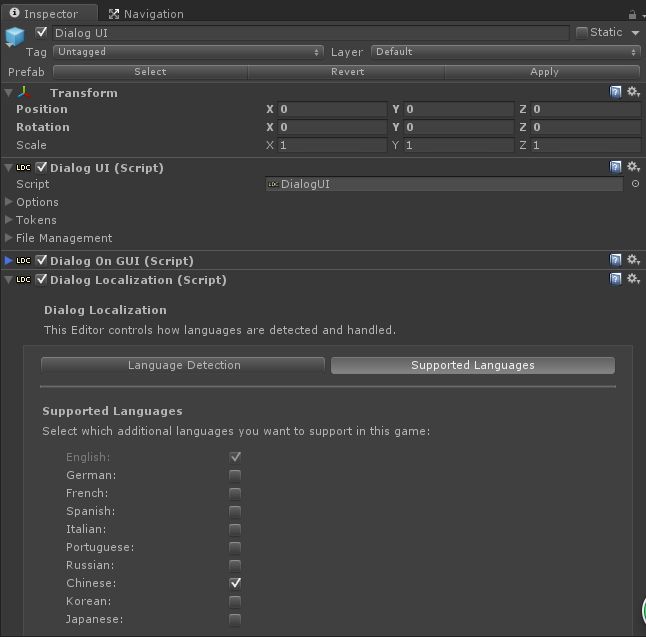The width and height of the screenshot is (646, 637).
Task: Toggle the Static checkbox
Action: (x=582, y=33)
